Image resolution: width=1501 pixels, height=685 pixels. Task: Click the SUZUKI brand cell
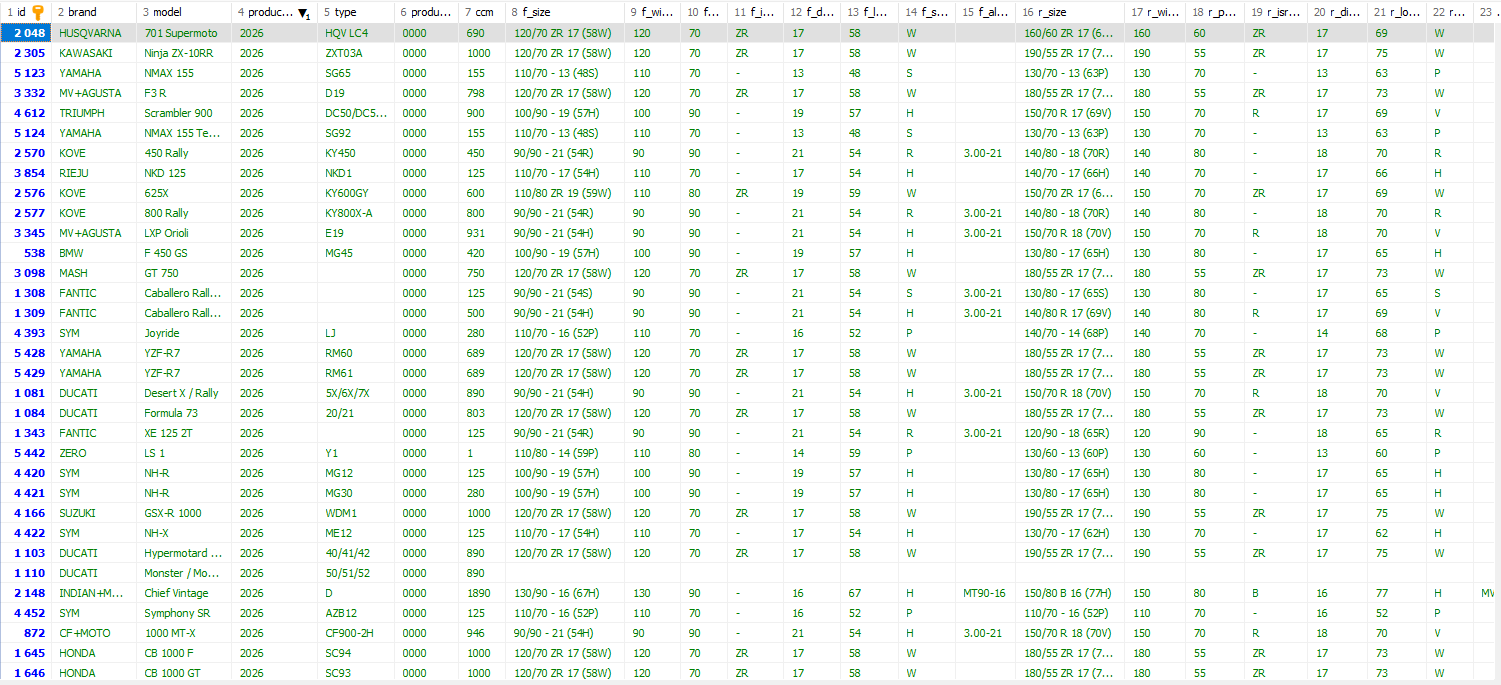93,513
